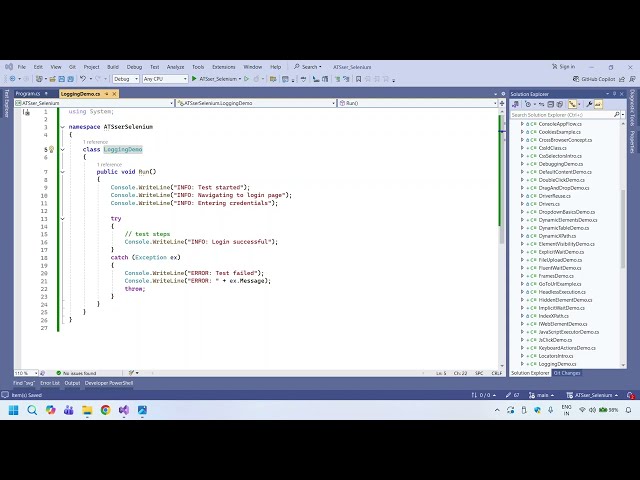Click the pending changes pencil 67 indicator

click(512, 395)
